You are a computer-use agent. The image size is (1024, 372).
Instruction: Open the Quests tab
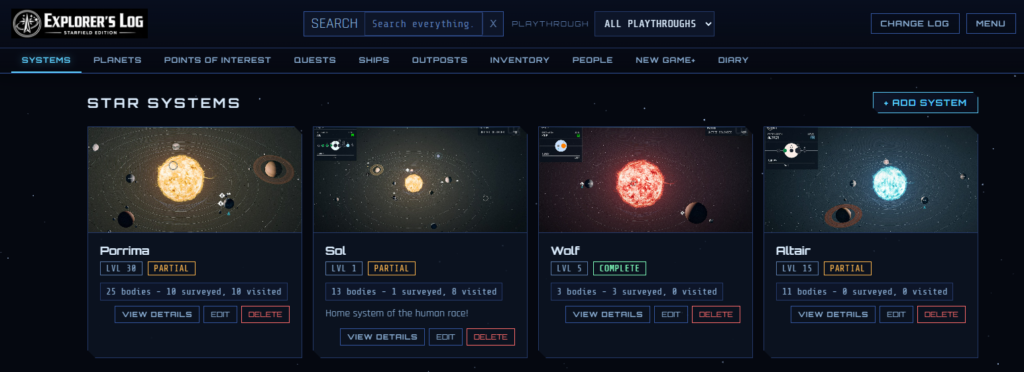tap(315, 60)
